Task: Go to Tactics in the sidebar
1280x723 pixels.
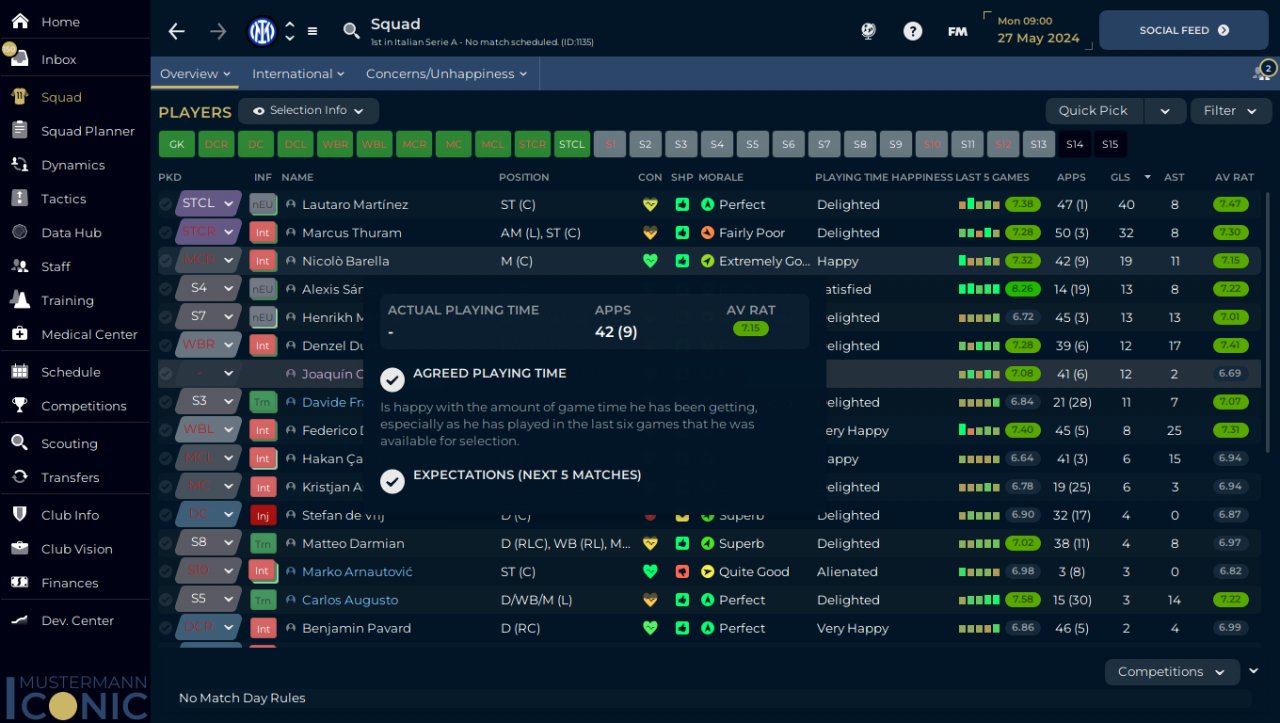Action: click(63, 199)
